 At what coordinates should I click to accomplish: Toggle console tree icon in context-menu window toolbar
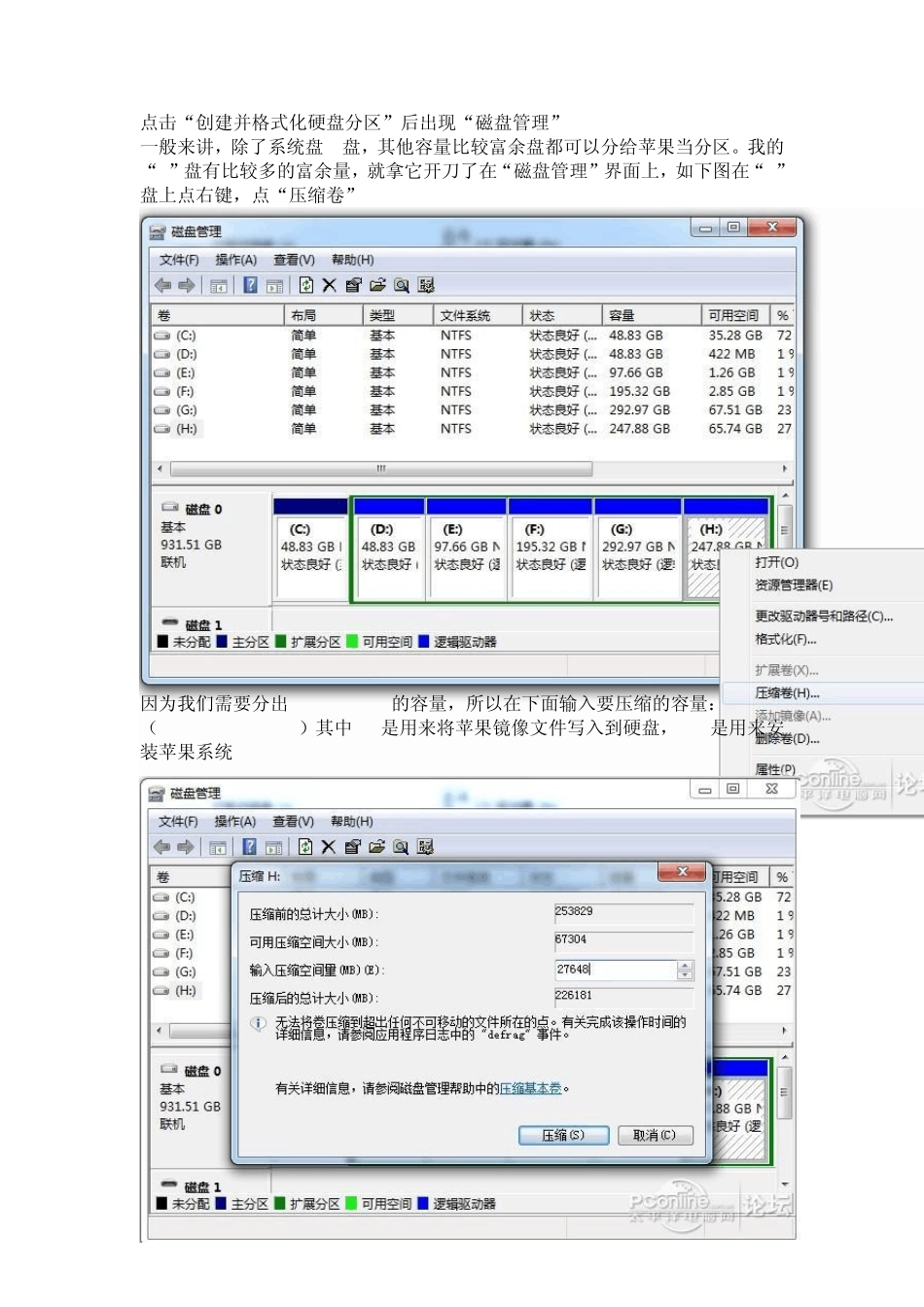pyautogui.click(x=219, y=285)
